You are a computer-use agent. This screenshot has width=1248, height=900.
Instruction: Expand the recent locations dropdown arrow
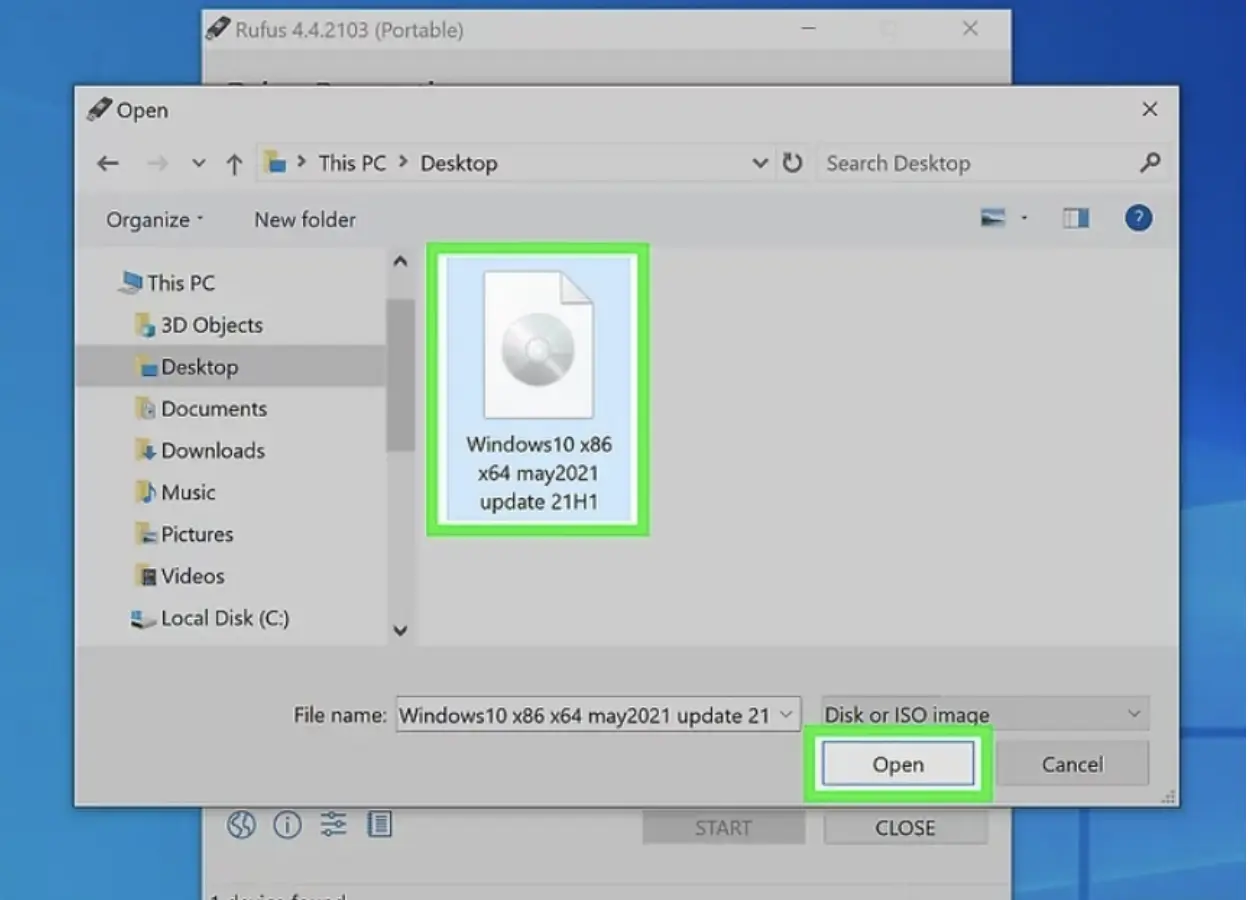point(198,164)
